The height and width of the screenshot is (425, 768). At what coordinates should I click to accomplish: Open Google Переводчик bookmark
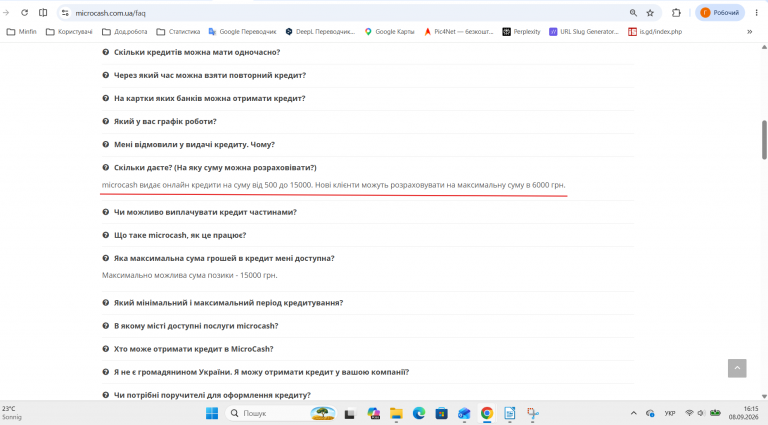pos(242,31)
